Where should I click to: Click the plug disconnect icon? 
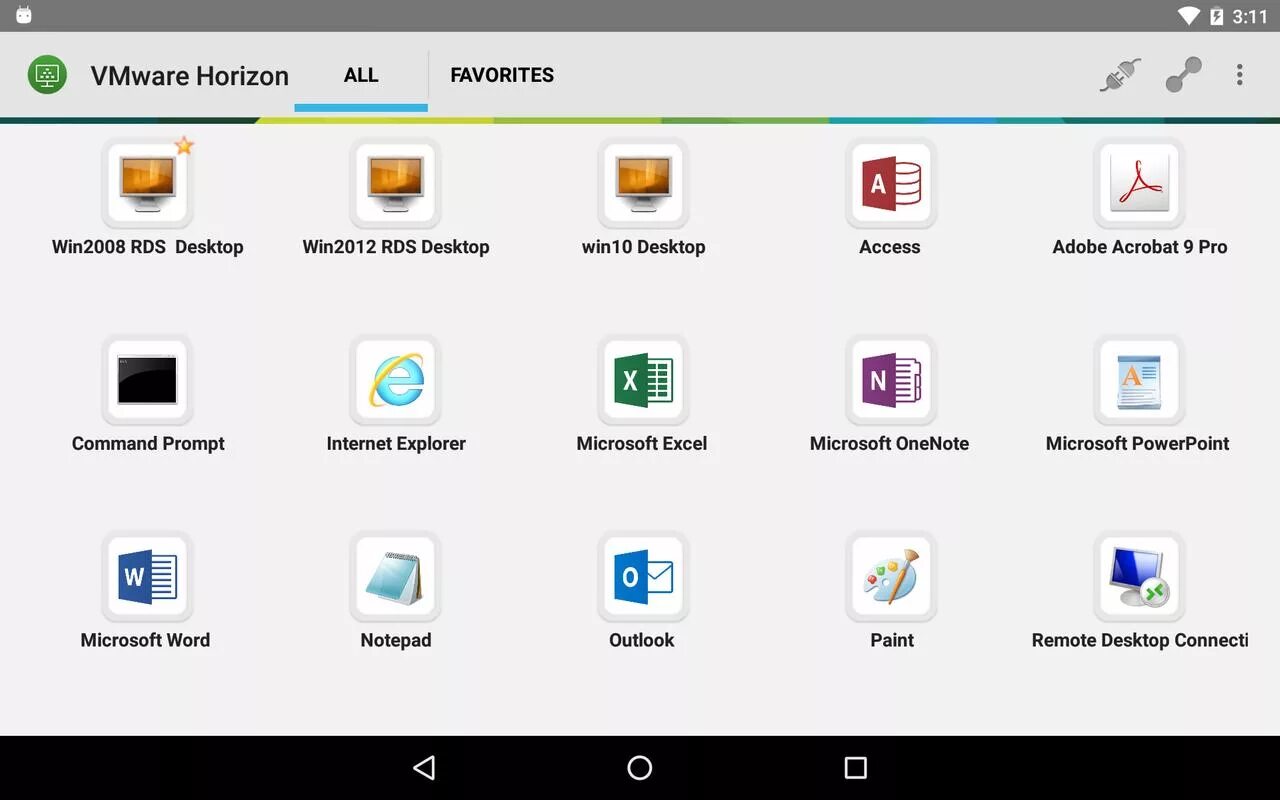1121,75
